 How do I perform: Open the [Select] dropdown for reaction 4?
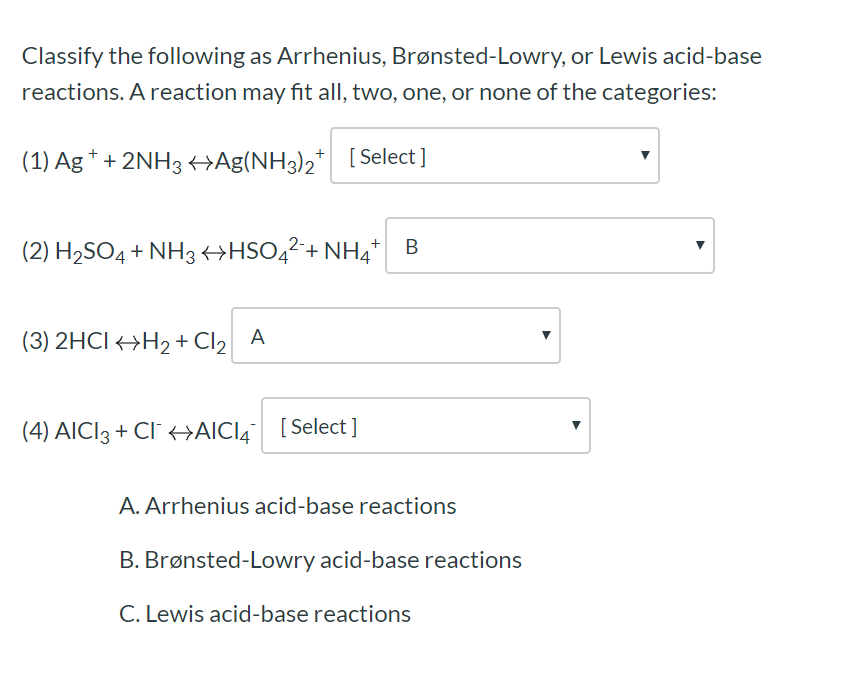coord(425,426)
